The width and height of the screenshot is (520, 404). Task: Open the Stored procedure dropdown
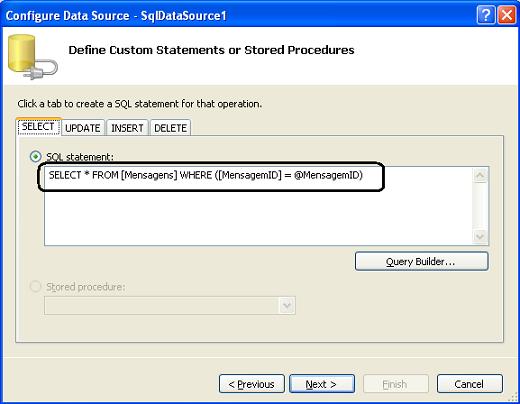[287, 305]
